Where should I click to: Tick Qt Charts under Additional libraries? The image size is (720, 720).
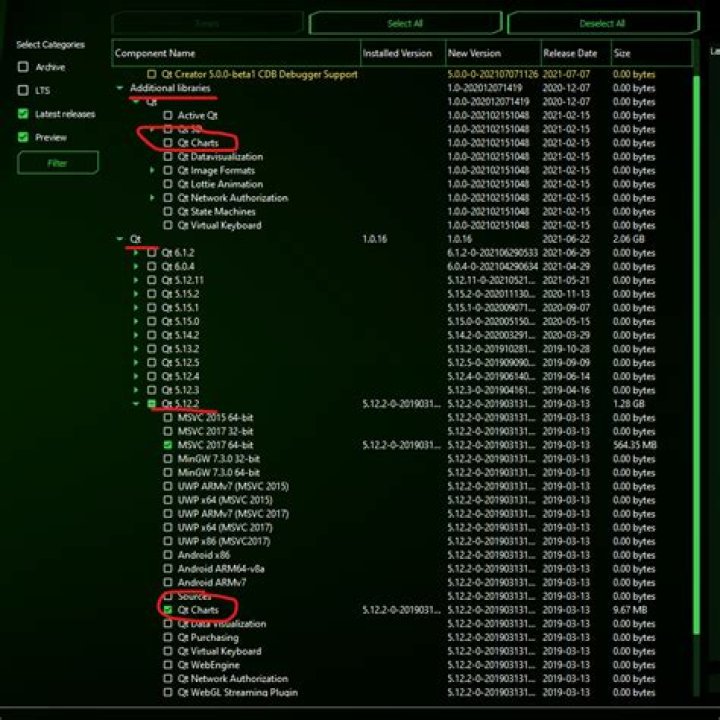pos(168,143)
